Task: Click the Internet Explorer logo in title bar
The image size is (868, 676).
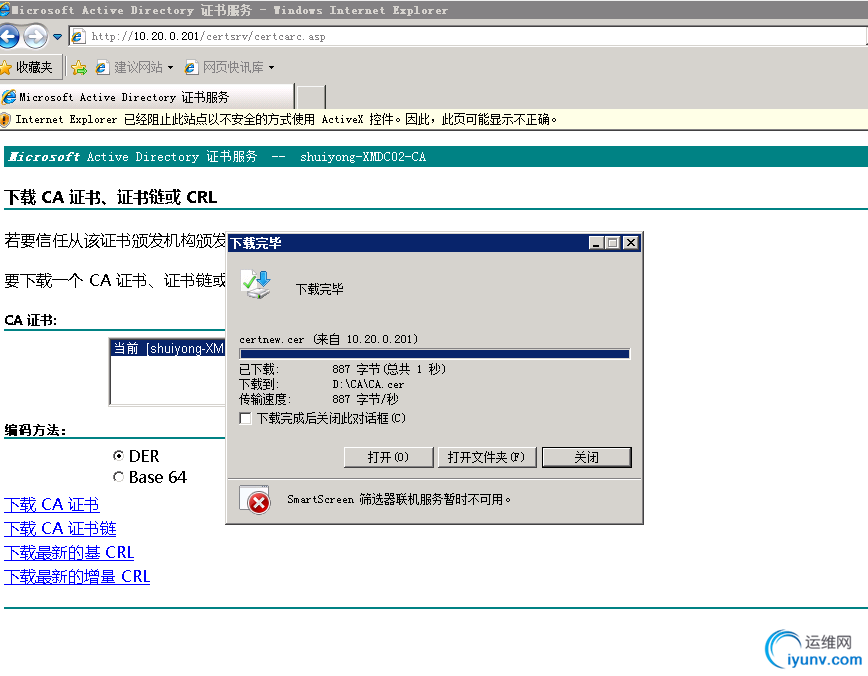Action: [5, 9]
